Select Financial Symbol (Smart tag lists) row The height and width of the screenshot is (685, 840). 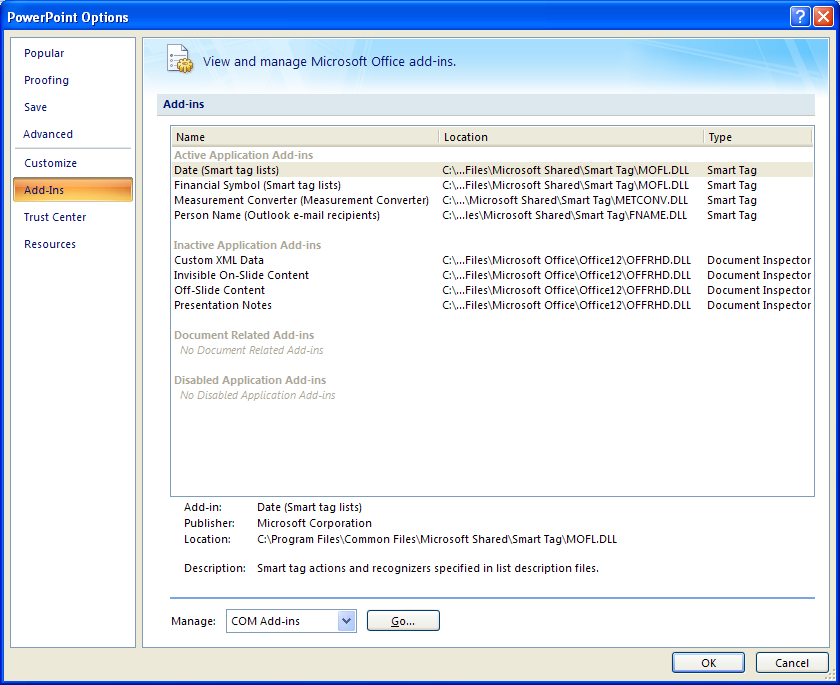coord(492,185)
